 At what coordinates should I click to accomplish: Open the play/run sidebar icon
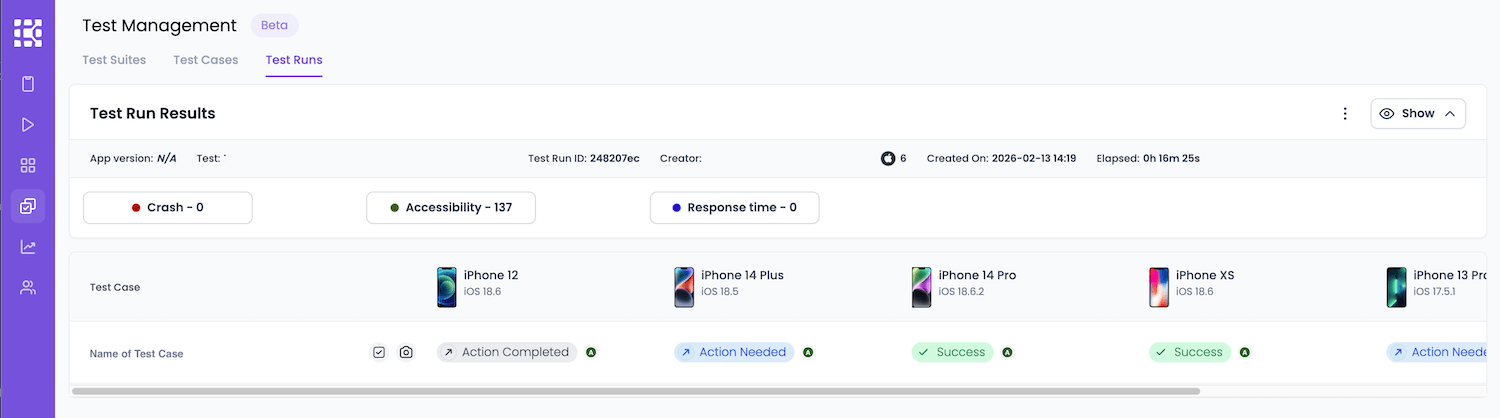(x=28, y=125)
